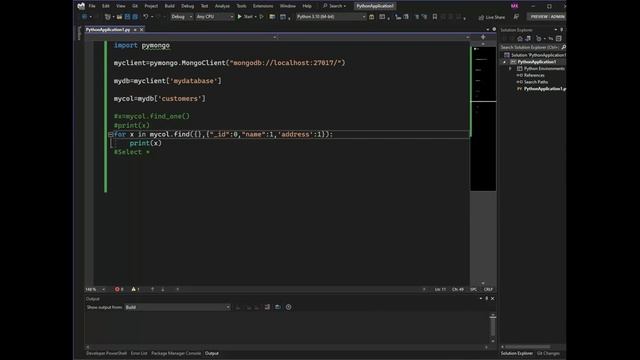Screen dimensions: 640x360
Task: Open the Tools menu
Action: [241, 6]
